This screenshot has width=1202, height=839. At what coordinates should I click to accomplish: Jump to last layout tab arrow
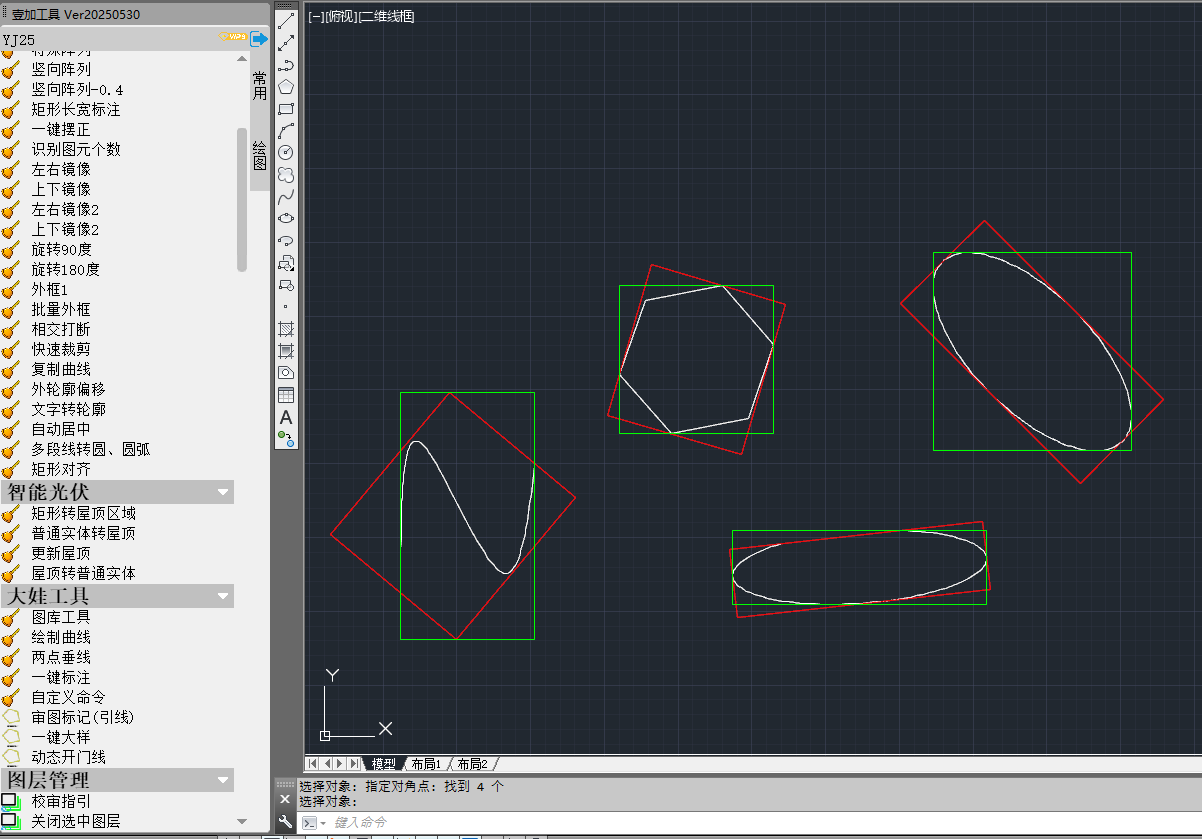click(354, 763)
